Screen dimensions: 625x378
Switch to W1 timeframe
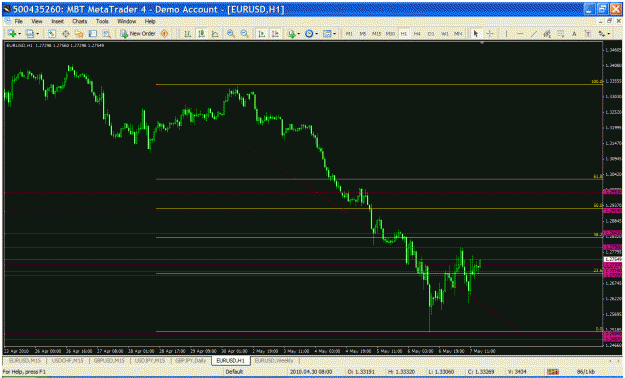(445, 34)
